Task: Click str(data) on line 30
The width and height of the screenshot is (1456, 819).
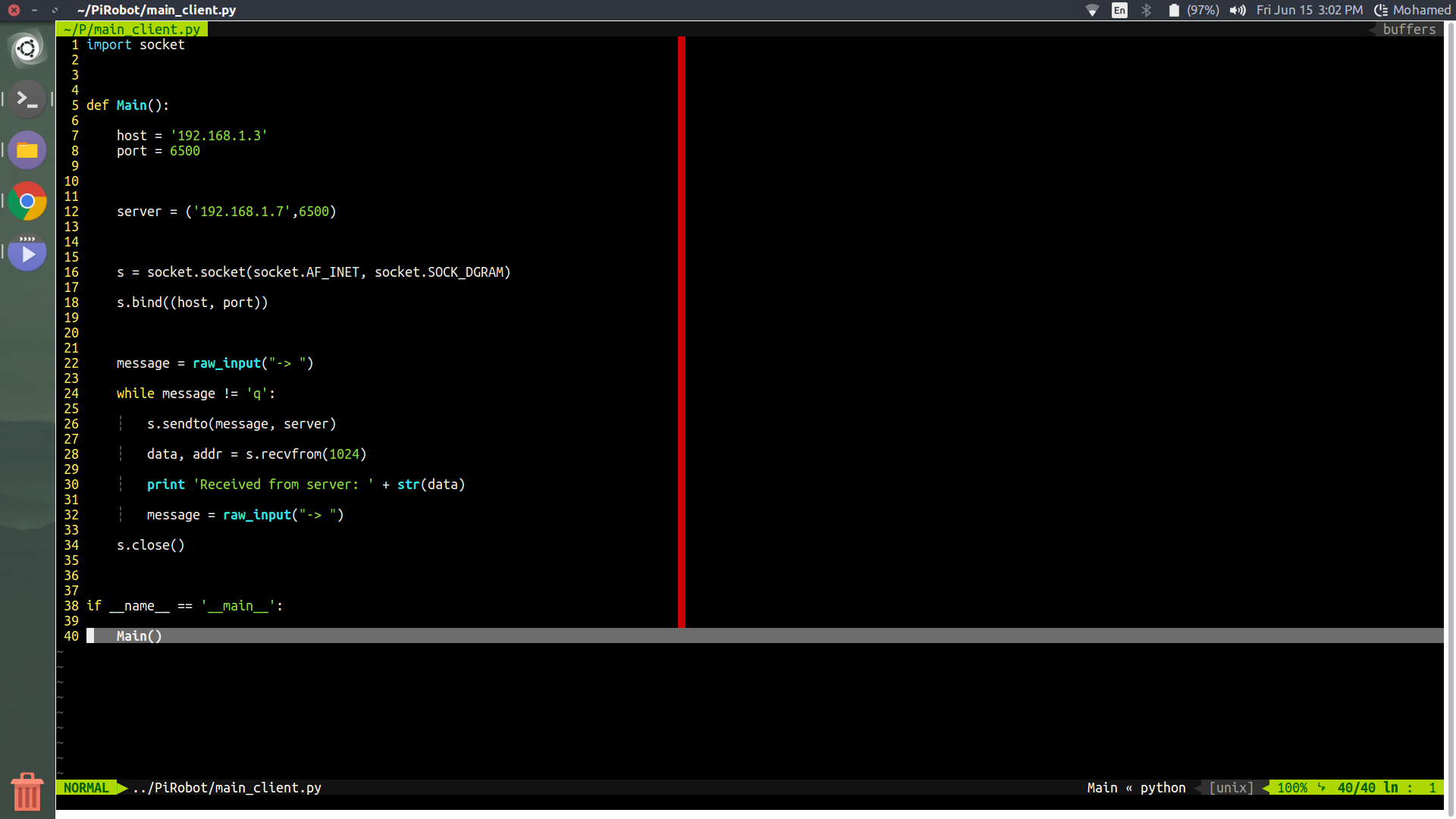Action: tap(431, 485)
